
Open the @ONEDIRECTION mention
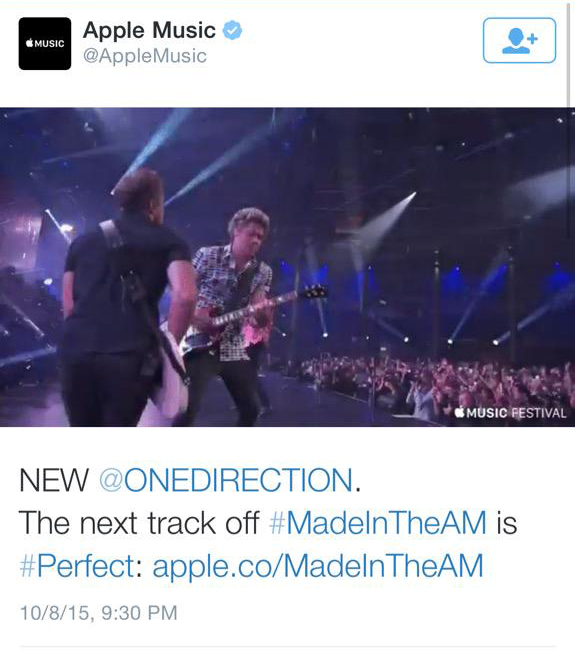coord(226,480)
